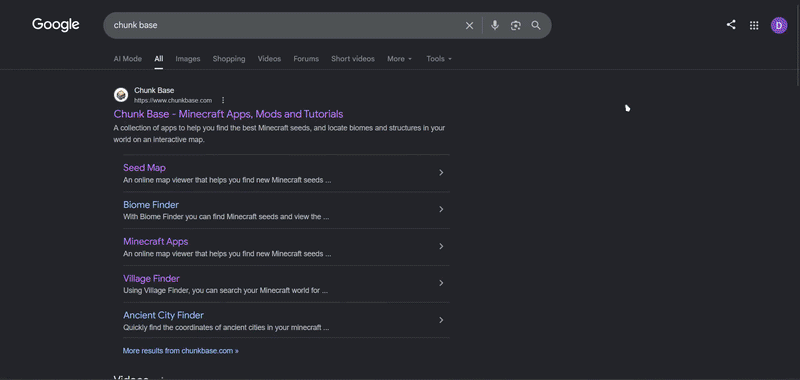Click into the search field containing chunk base

click(286, 25)
